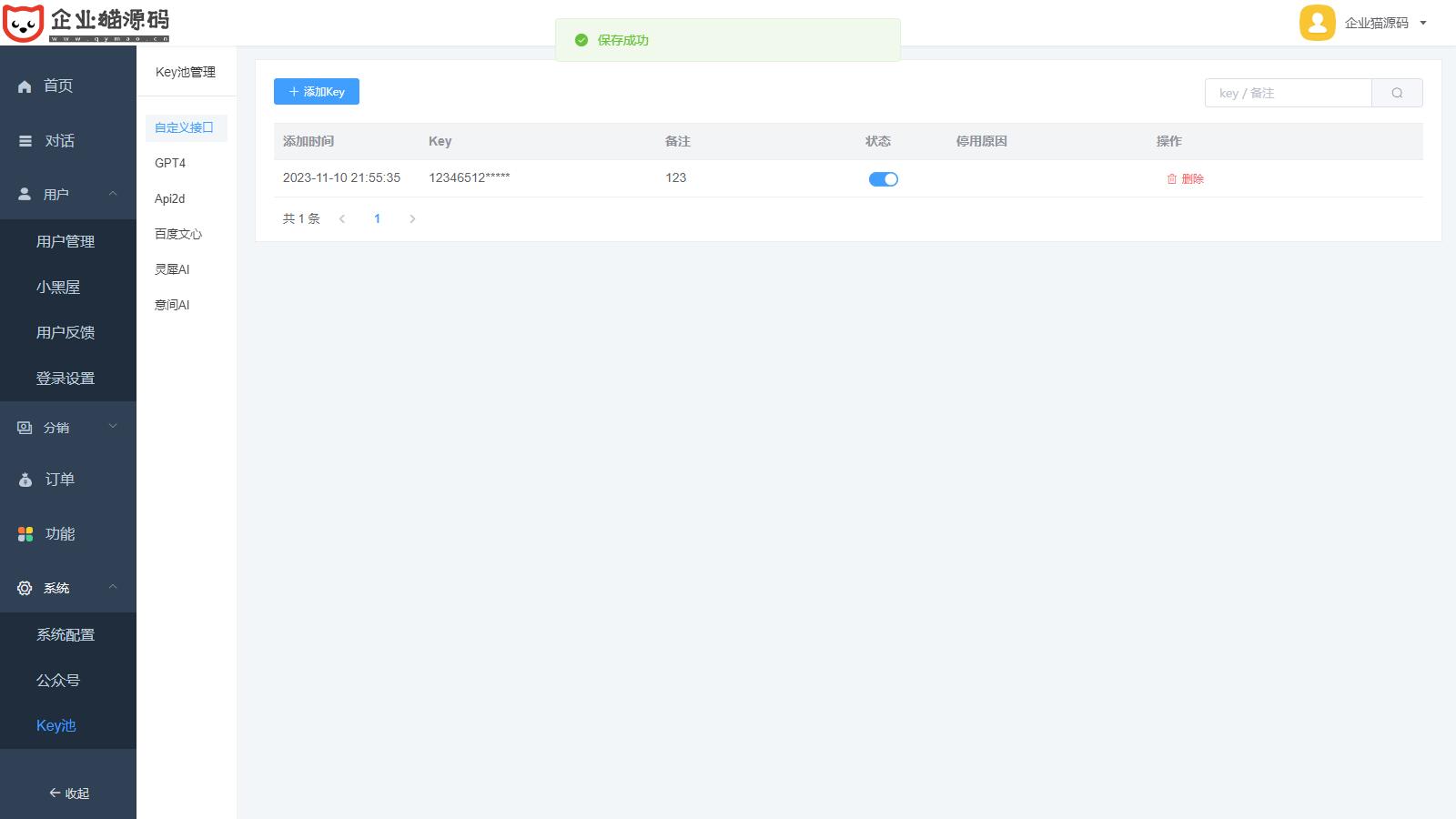
Task: Collapse the 用户 submenu
Action: pyautogui.click(x=113, y=194)
